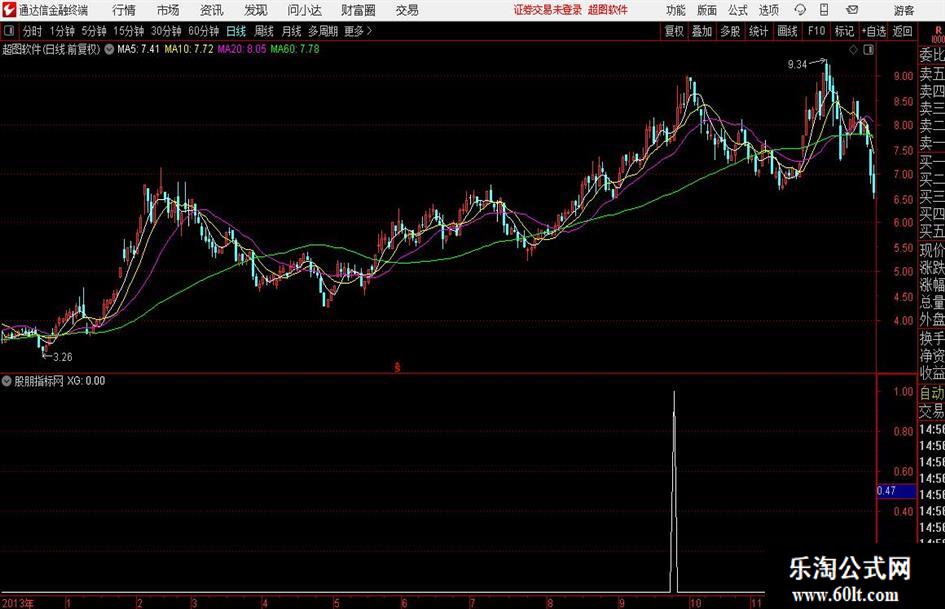Open the F10 company info button

(x=816, y=31)
